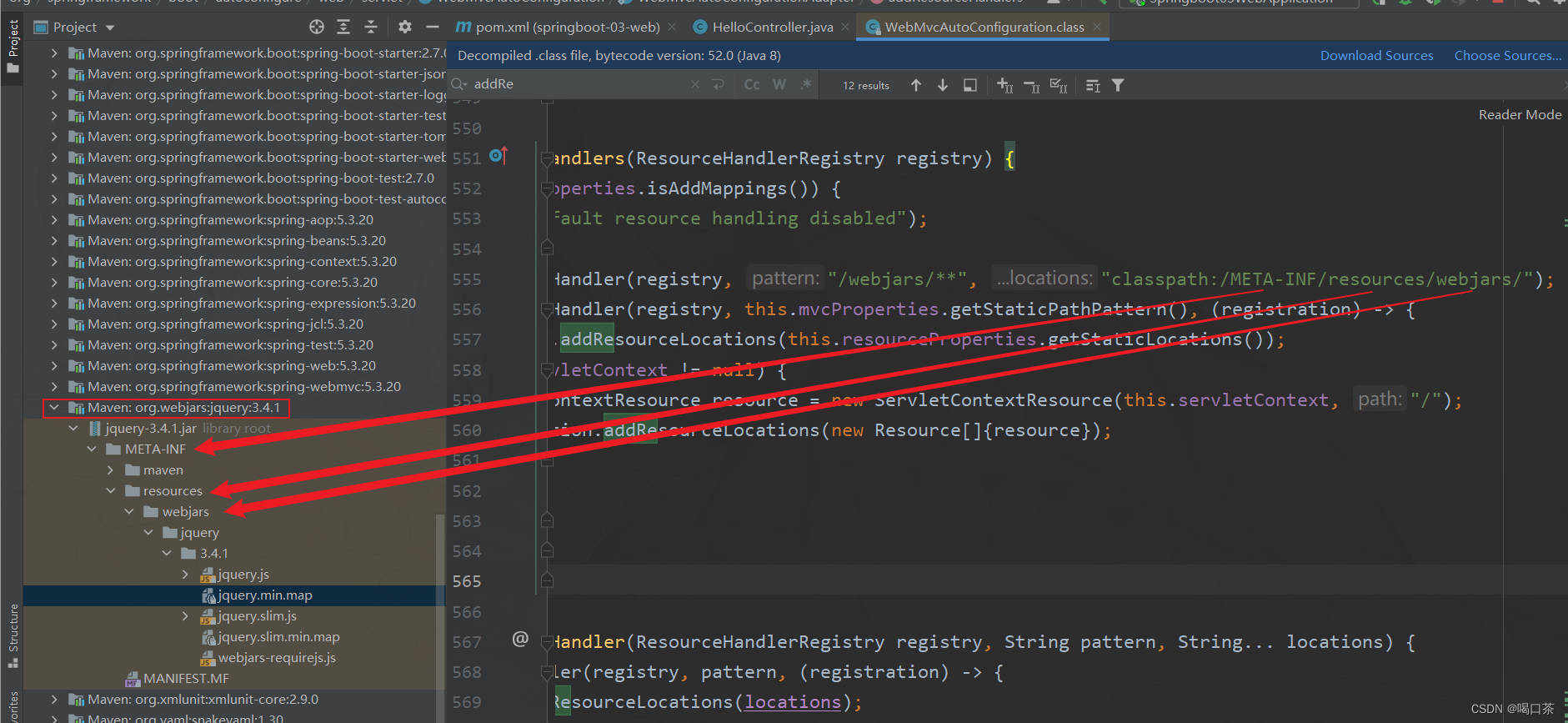Image resolution: width=1568 pixels, height=723 pixels.
Task: Toggle Match Case (Cc) search option
Action: (752, 84)
